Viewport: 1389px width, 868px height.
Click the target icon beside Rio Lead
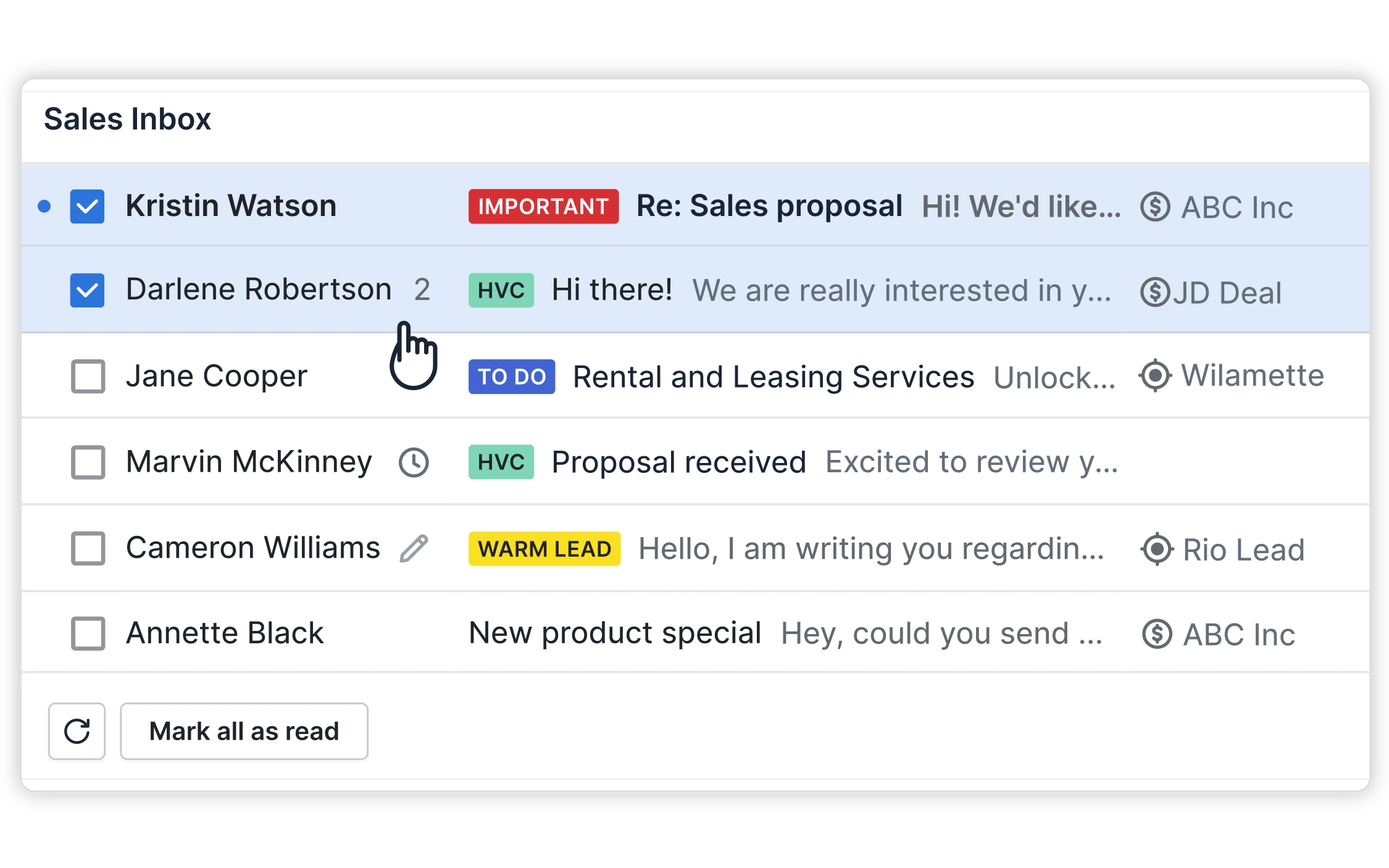1156,549
